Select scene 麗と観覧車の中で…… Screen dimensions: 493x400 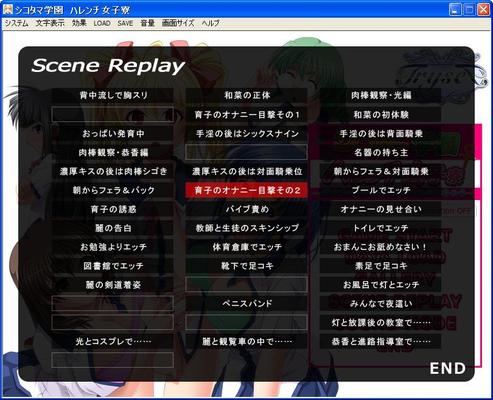coord(247,342)
